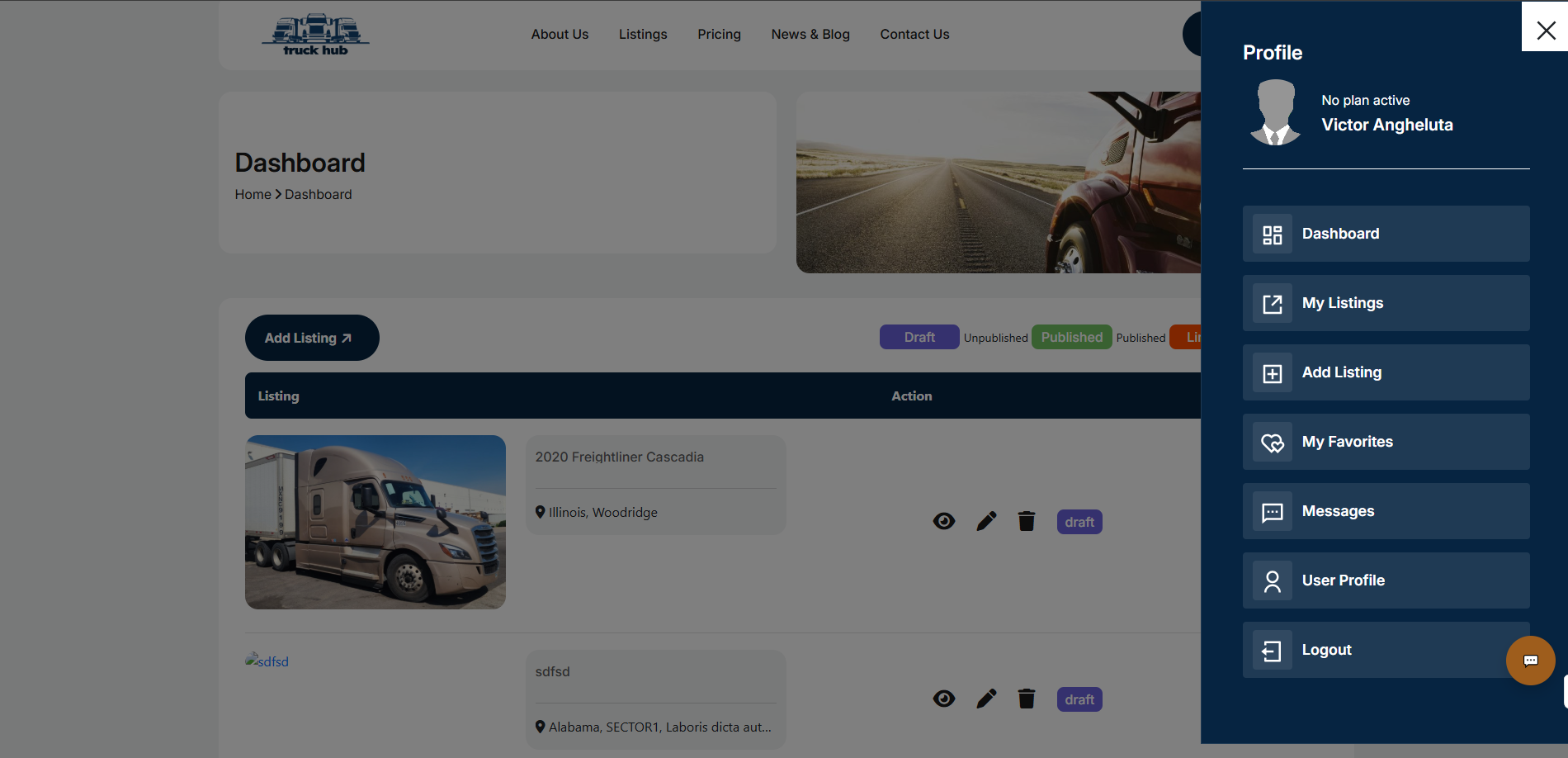The height and width of the screenshot is (758, 1568).
Task: View the Freightliner Cascadia listing via eye icon
Action: tap(944, 521)
